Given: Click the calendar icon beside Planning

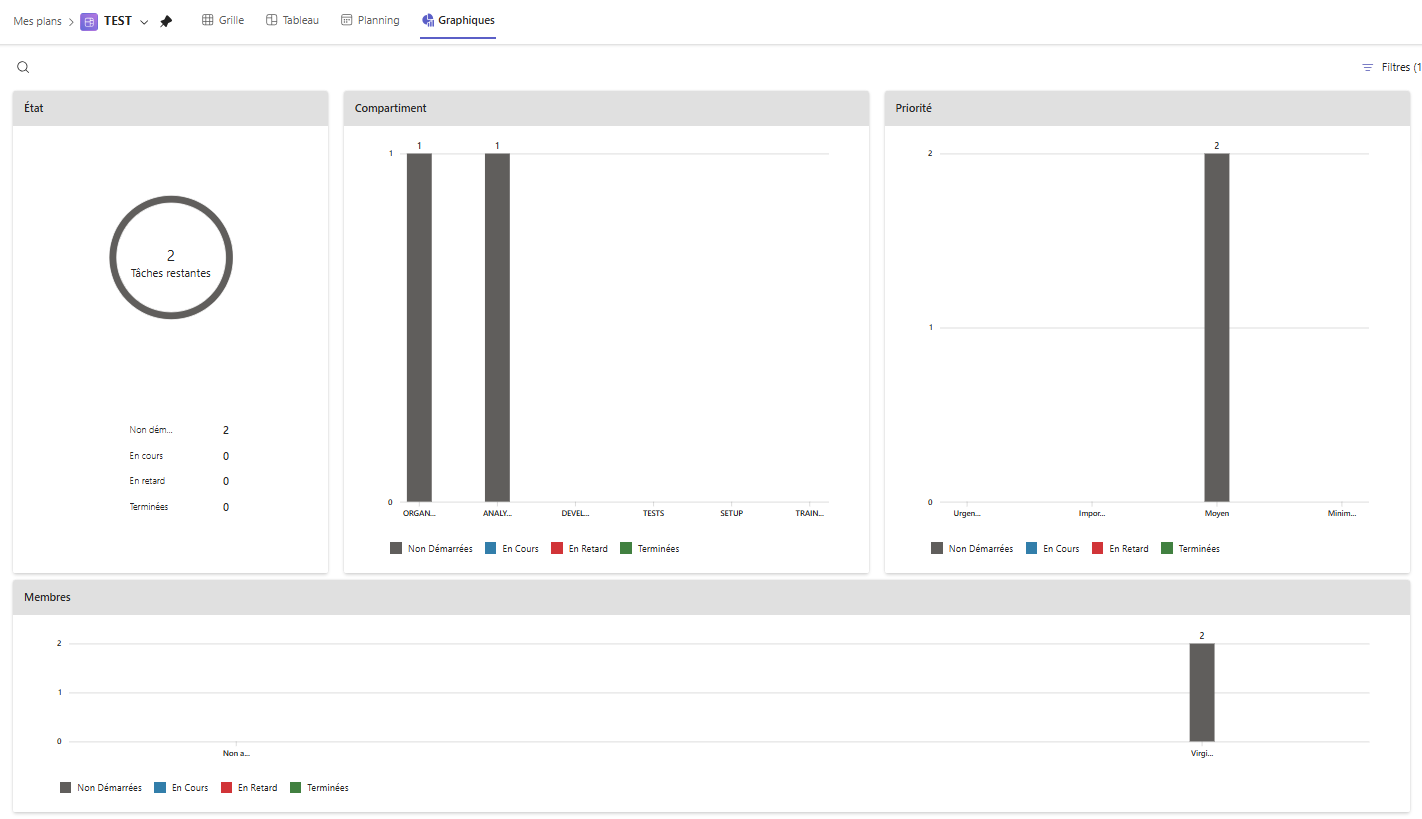Looking at the screenshot, I should [x=345, y=19].
